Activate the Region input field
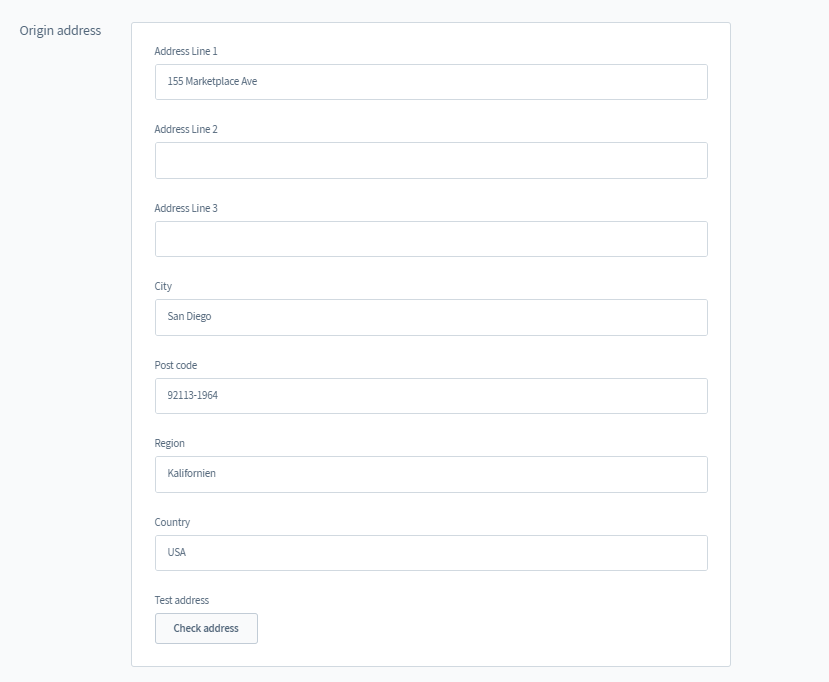 431,474
